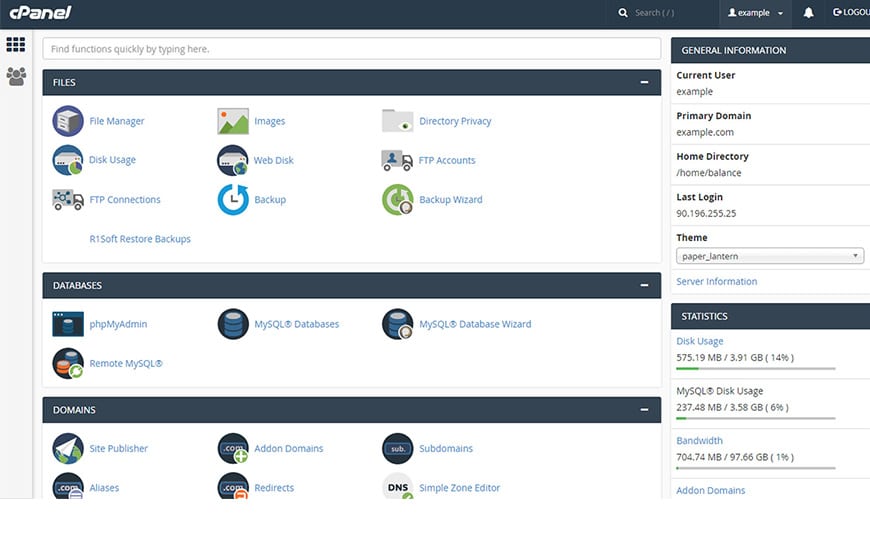Collapse the Databases section
This screenshot has height=539, width=870.
(x=644, y=285)
